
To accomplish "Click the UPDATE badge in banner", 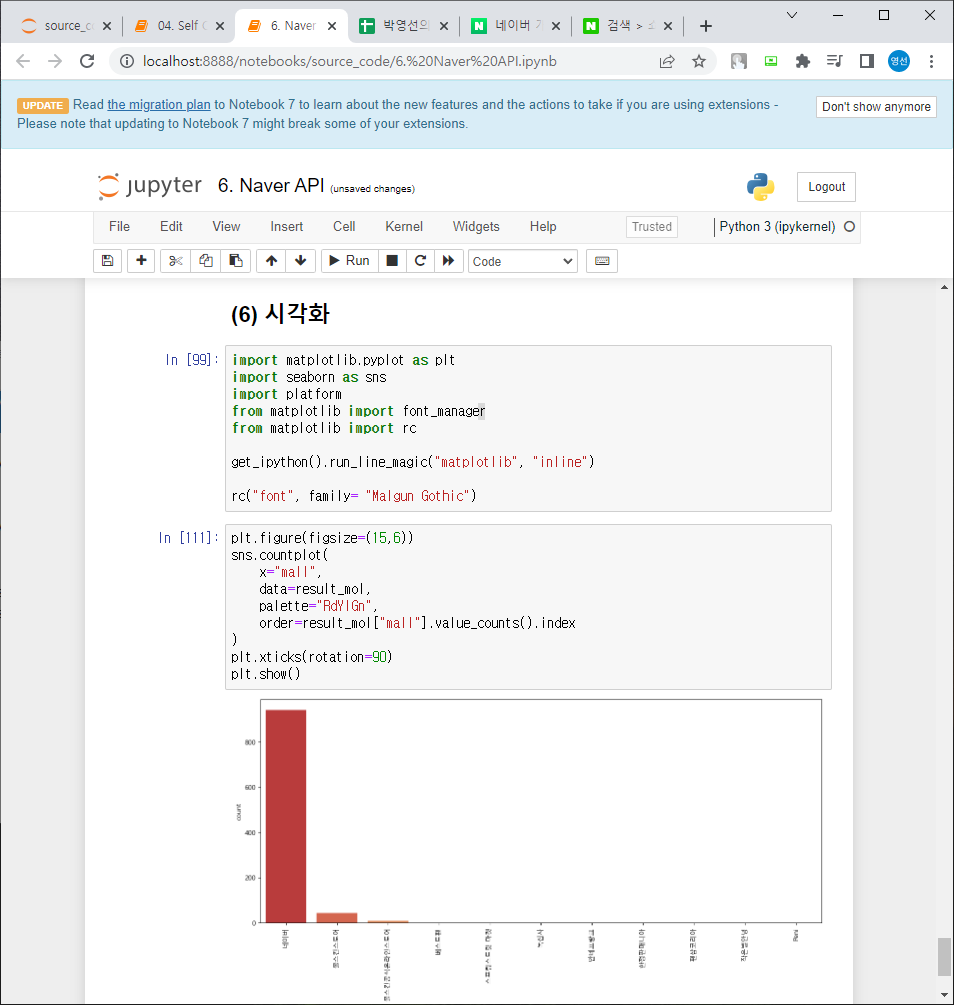I will 42,105.
